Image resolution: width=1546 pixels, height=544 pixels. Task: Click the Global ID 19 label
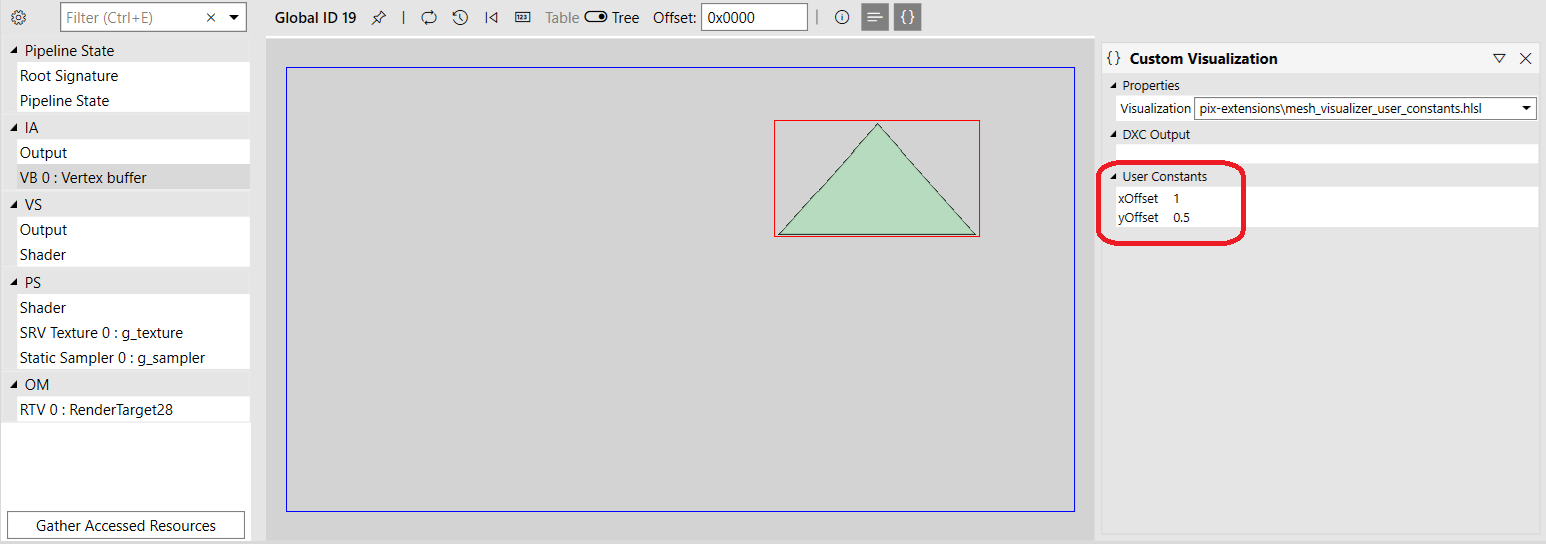coord(315,18)
